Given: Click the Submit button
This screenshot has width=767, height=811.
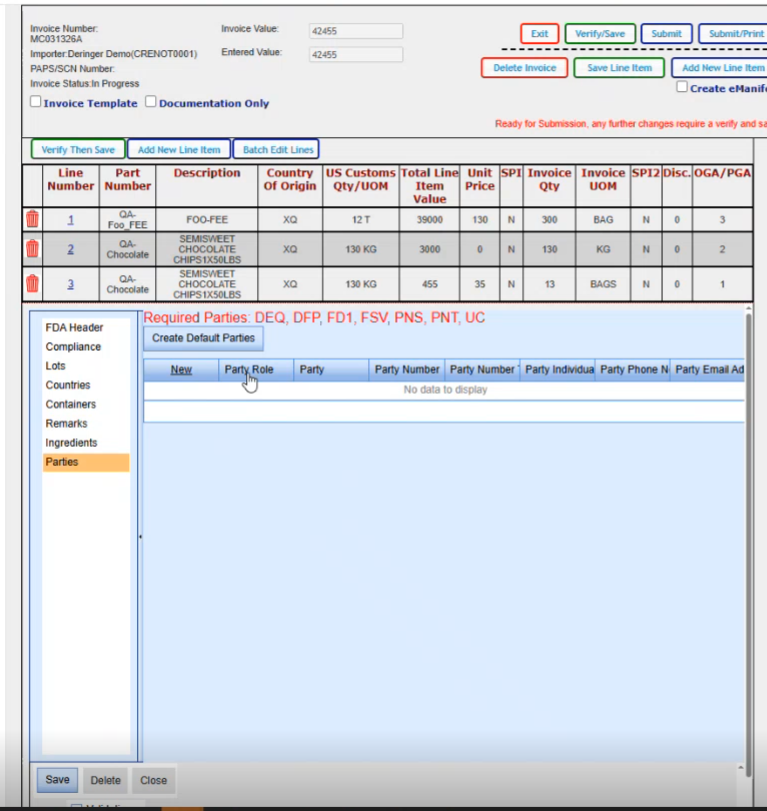Looking at the screenshot, I should (666, 34).
